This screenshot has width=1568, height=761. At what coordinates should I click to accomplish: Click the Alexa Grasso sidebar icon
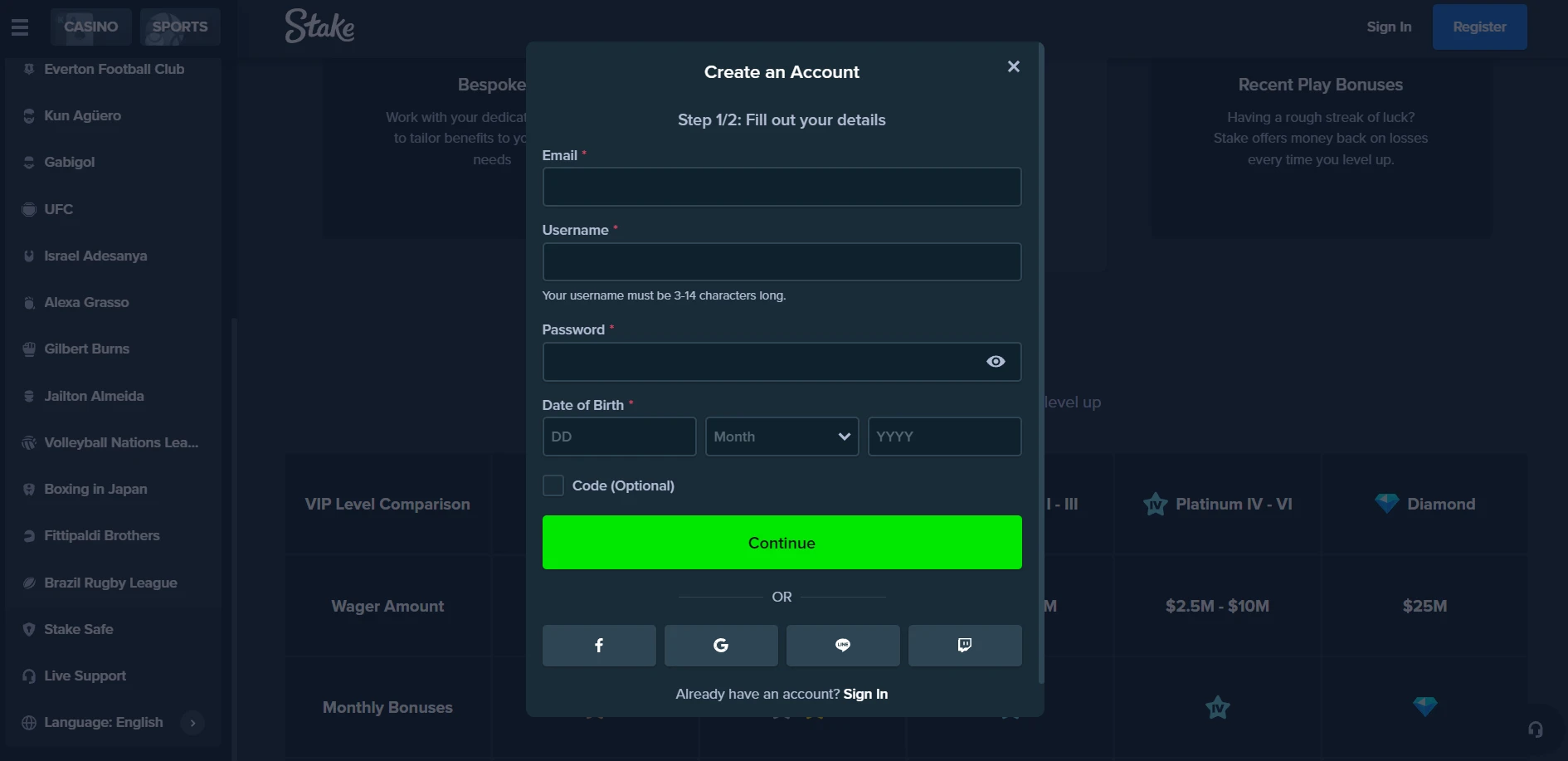(29, 302)
